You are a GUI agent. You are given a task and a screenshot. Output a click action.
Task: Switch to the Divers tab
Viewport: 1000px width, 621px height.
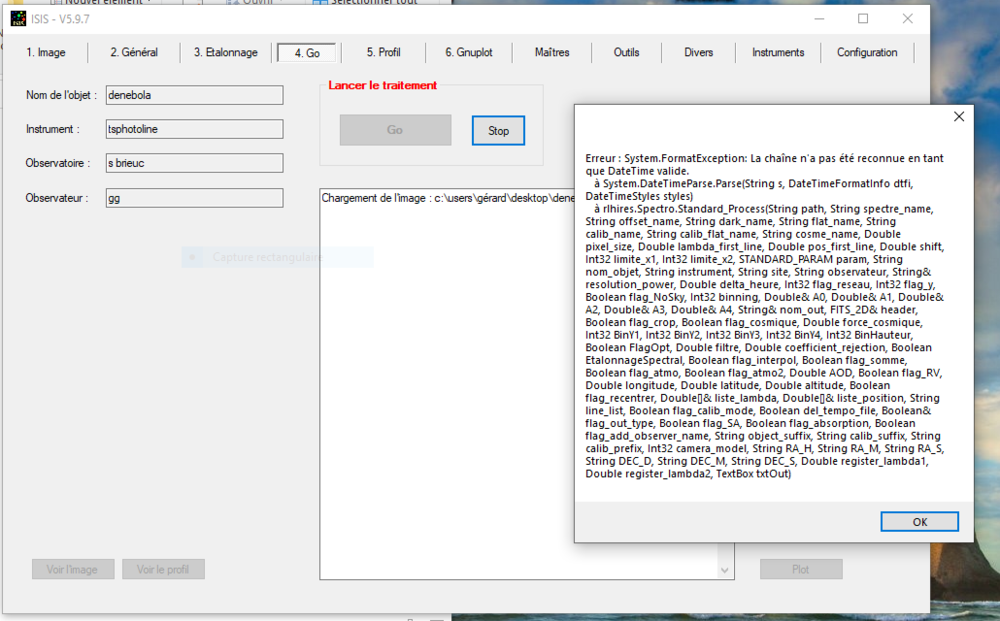coord(698,52)
